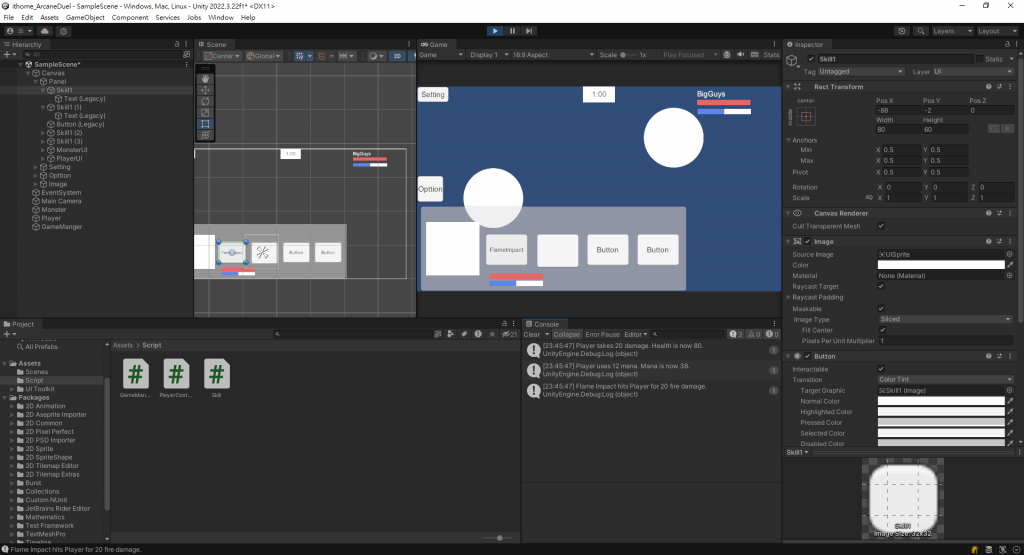Screen dimensions: 1024x555
Task: Collapse the Canvas node in Hierarchy
Action: tap(28, 73)
